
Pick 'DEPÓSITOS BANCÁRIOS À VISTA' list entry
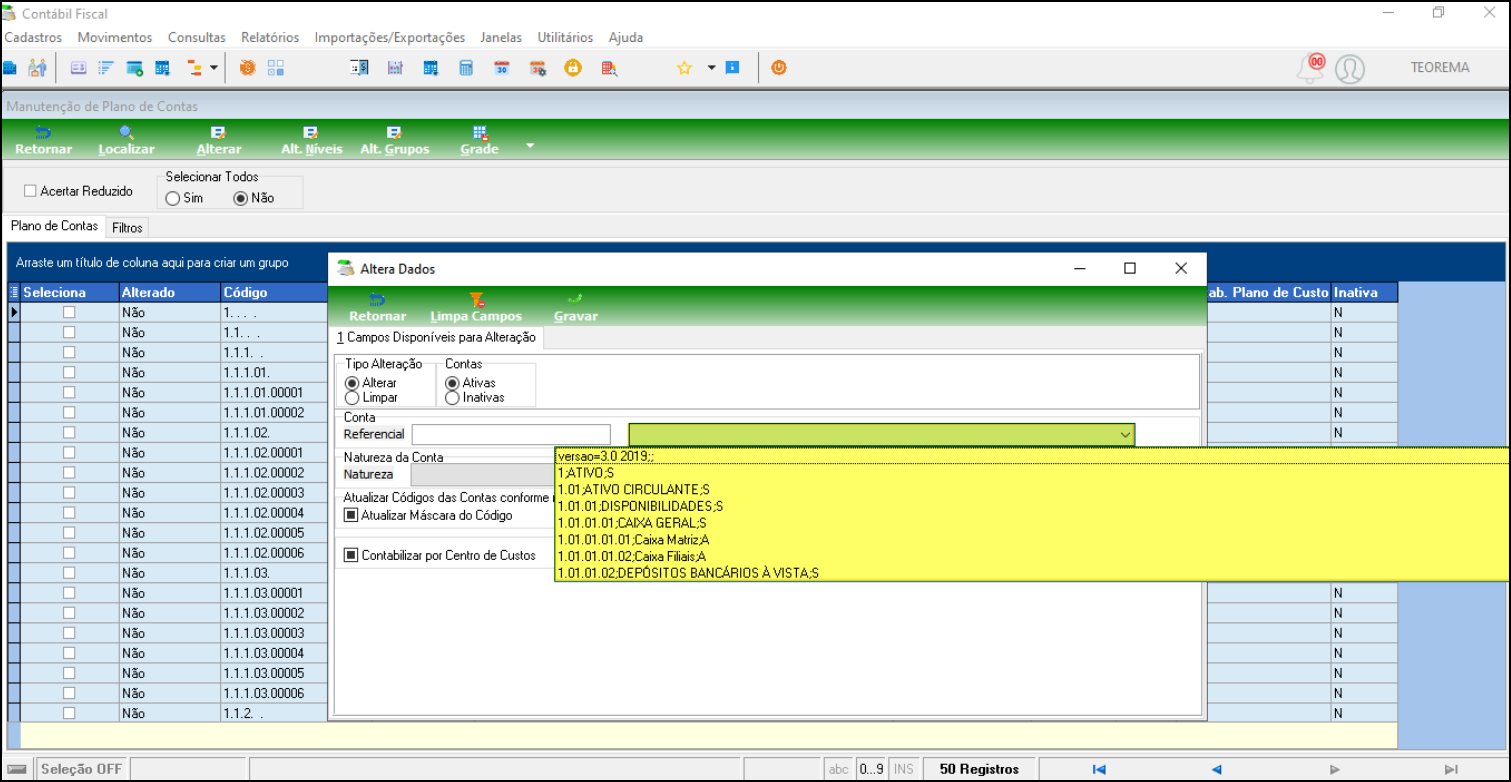tap(1032, 573)
